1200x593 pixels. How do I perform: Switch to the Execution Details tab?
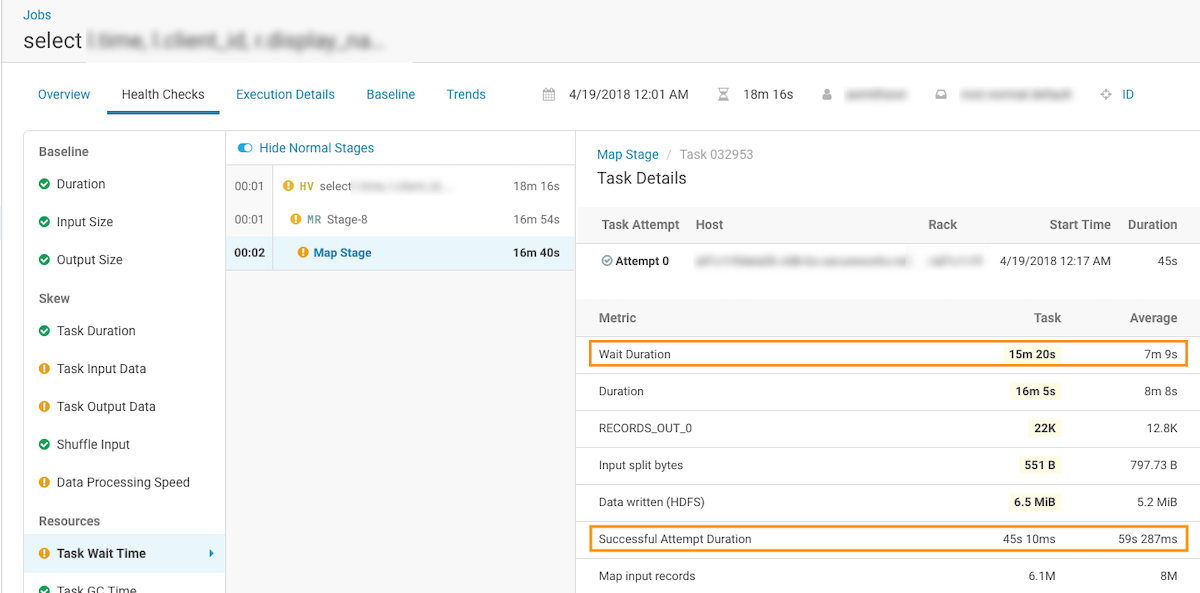(285, 95)
